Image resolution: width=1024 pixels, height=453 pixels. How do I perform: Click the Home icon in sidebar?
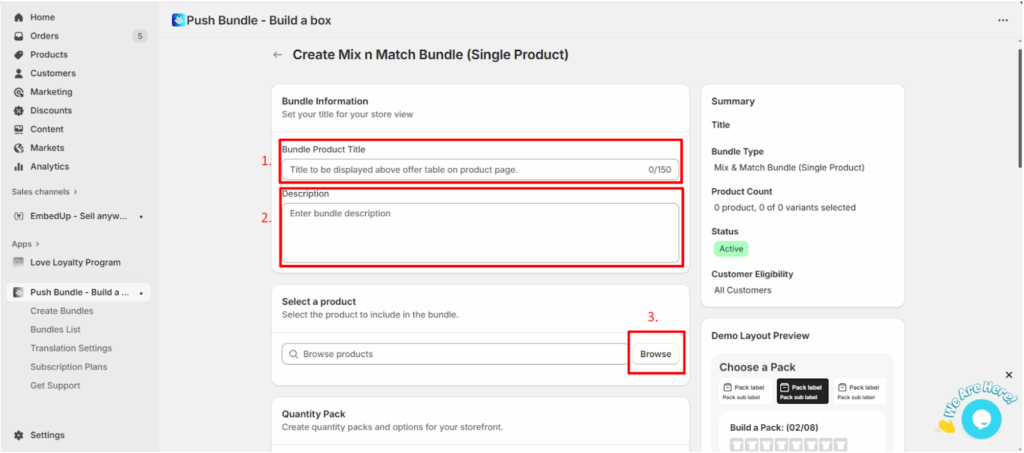tap(18, 17)
